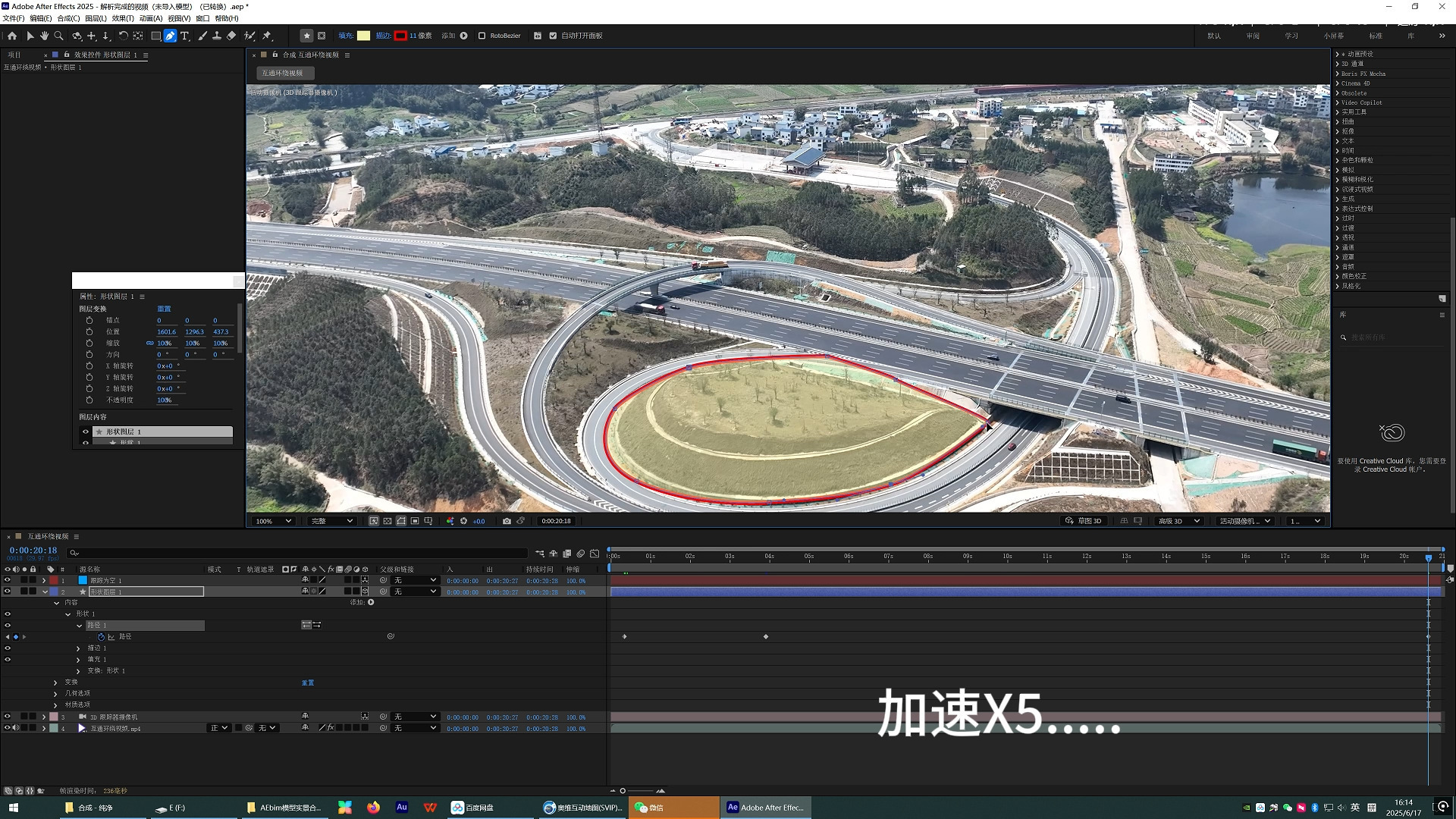Click path stopwatch in timeline
This screenshot has width=1456, height=819.
coord(101,637)
